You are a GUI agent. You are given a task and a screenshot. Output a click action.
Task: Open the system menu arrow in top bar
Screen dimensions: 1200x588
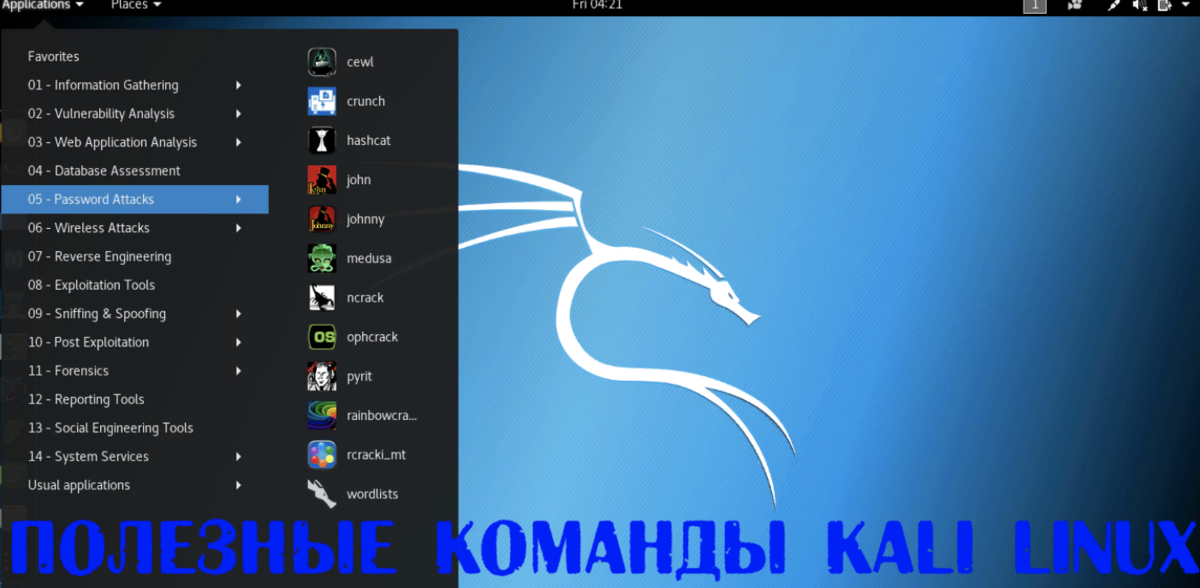coord(1188,5)
